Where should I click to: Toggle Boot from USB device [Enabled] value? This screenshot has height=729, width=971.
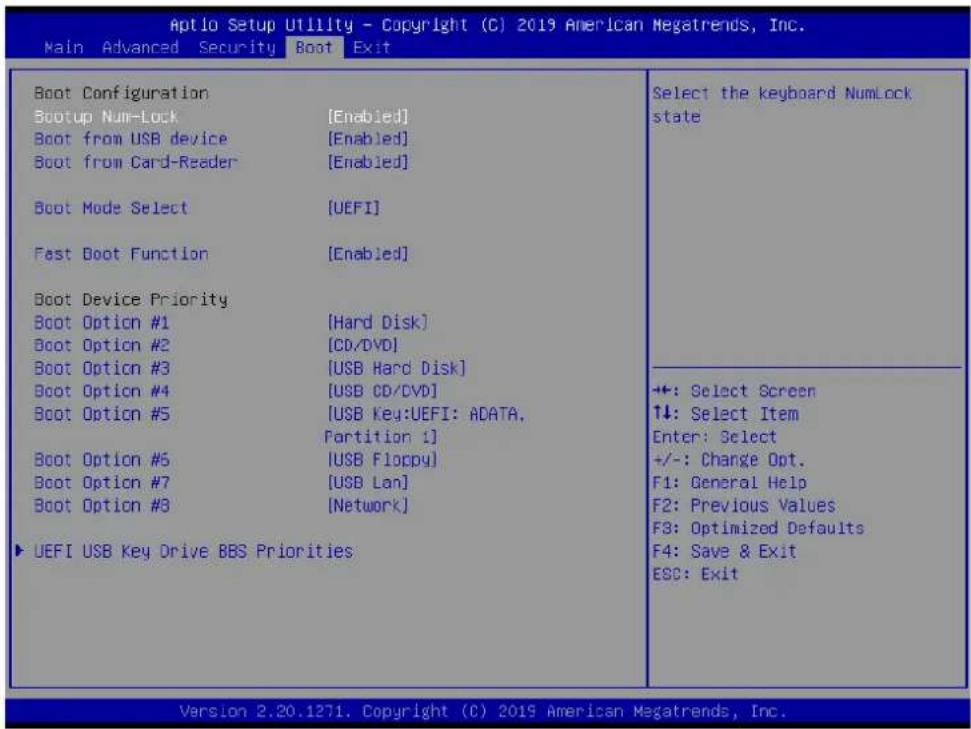click(368, 139)
